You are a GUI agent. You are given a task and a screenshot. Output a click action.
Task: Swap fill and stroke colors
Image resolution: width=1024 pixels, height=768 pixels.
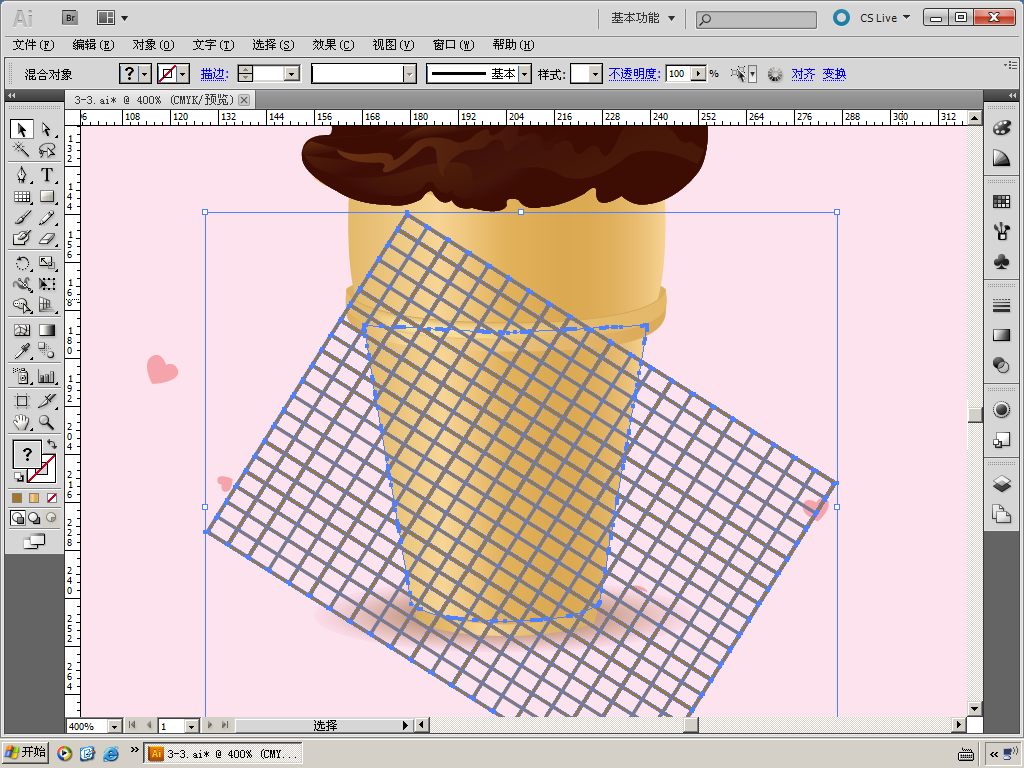pyautogui.click(x=52, y=444)
